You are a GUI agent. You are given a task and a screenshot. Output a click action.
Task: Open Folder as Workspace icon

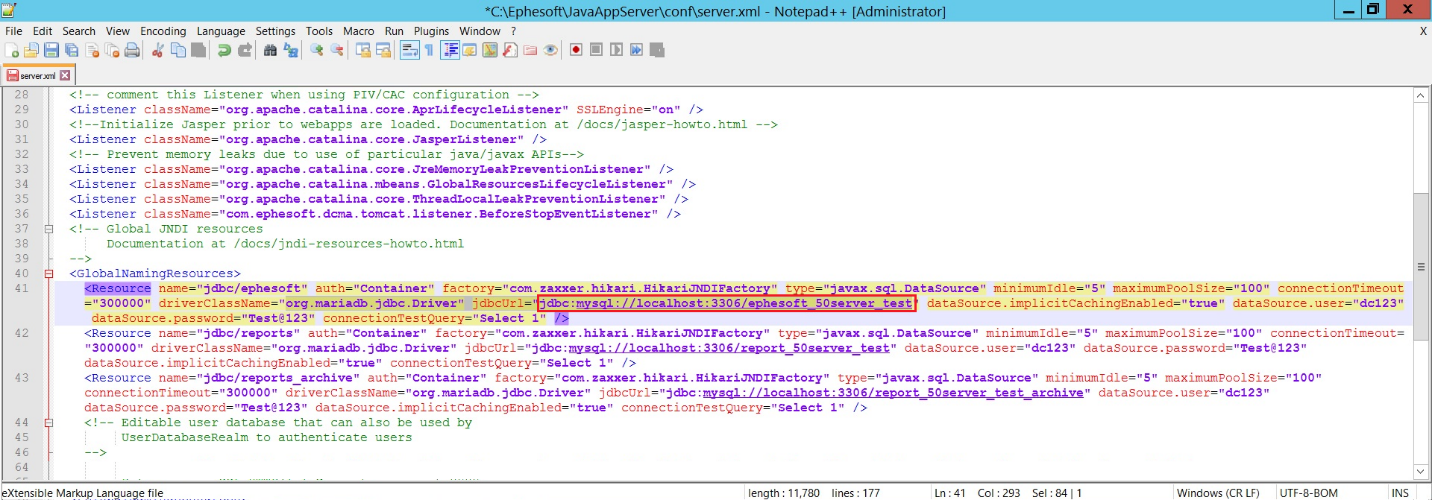pyautogui.click(x=530, y=50)
